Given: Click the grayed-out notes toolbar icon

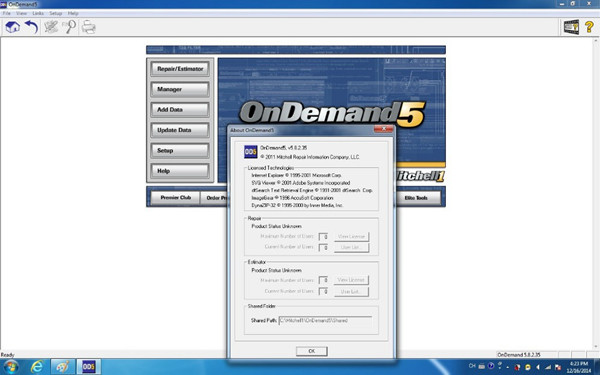Looking at the screenshot, I should (x=51, y=27).
